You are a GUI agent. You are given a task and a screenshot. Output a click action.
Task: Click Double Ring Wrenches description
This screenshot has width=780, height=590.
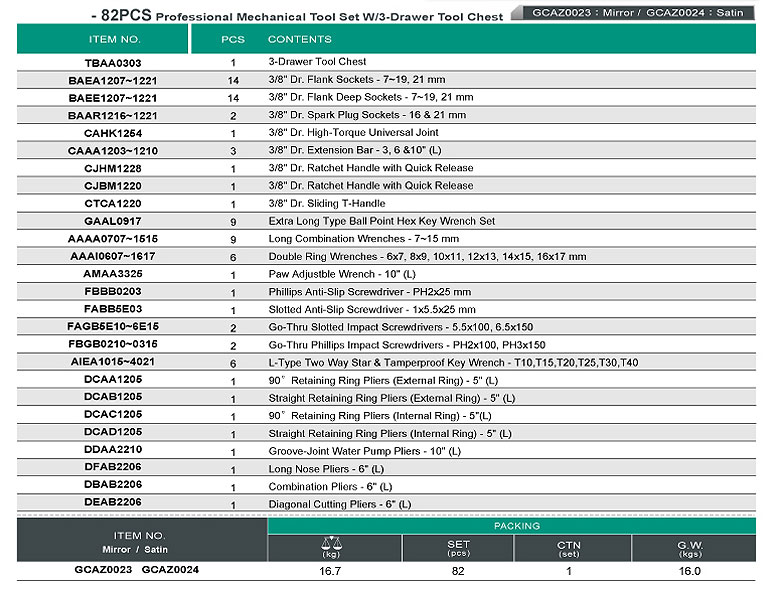click(x=427, y=256)
